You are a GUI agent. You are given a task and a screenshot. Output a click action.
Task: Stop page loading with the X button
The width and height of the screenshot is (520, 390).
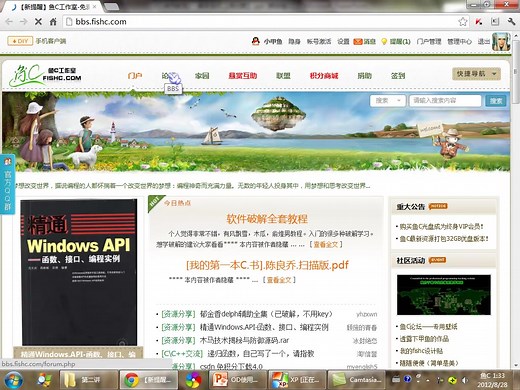(x=38, y=22)
